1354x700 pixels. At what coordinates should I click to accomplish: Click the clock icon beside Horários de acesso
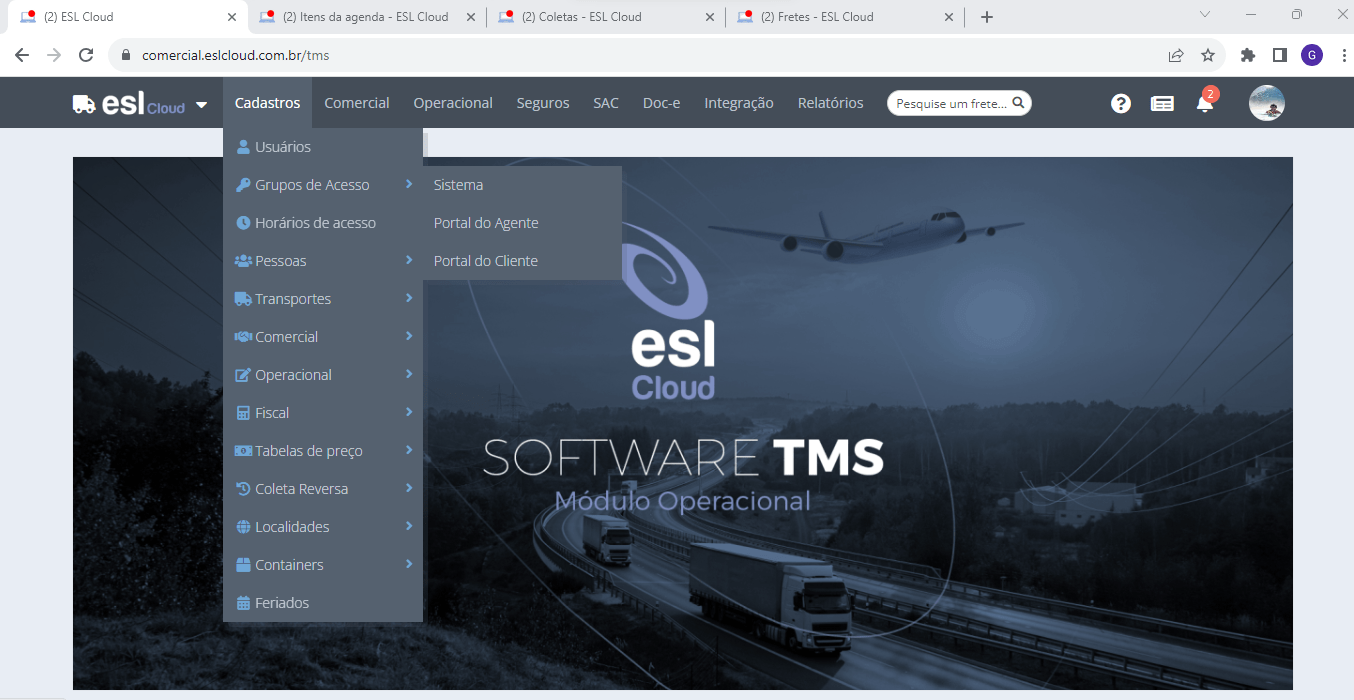[243, 223]
